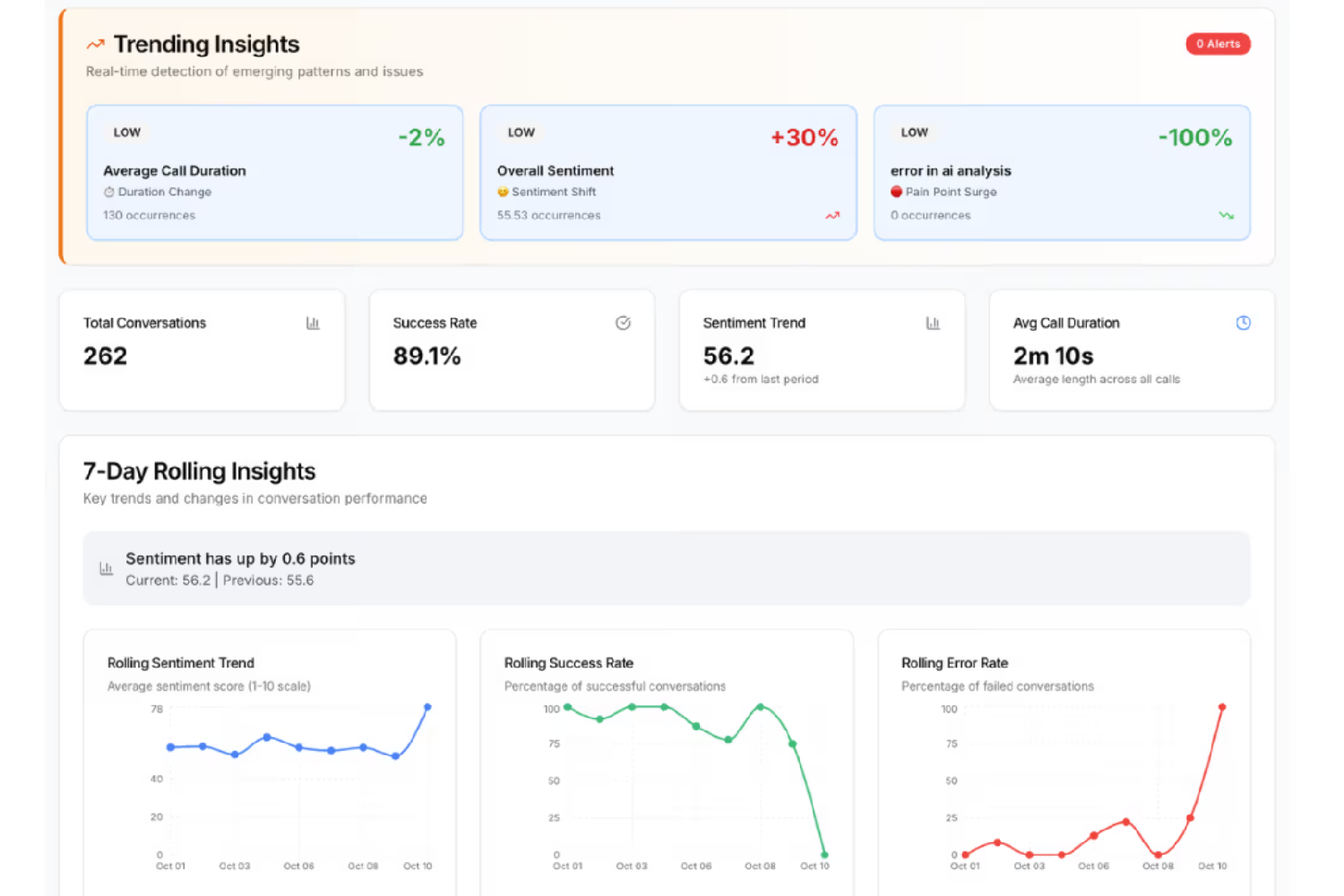Screen dimensions: 1344x896
Task: Click the Oct 10 spike on Rolling Error Rate chart
Action: click(x=1222, y=707)
